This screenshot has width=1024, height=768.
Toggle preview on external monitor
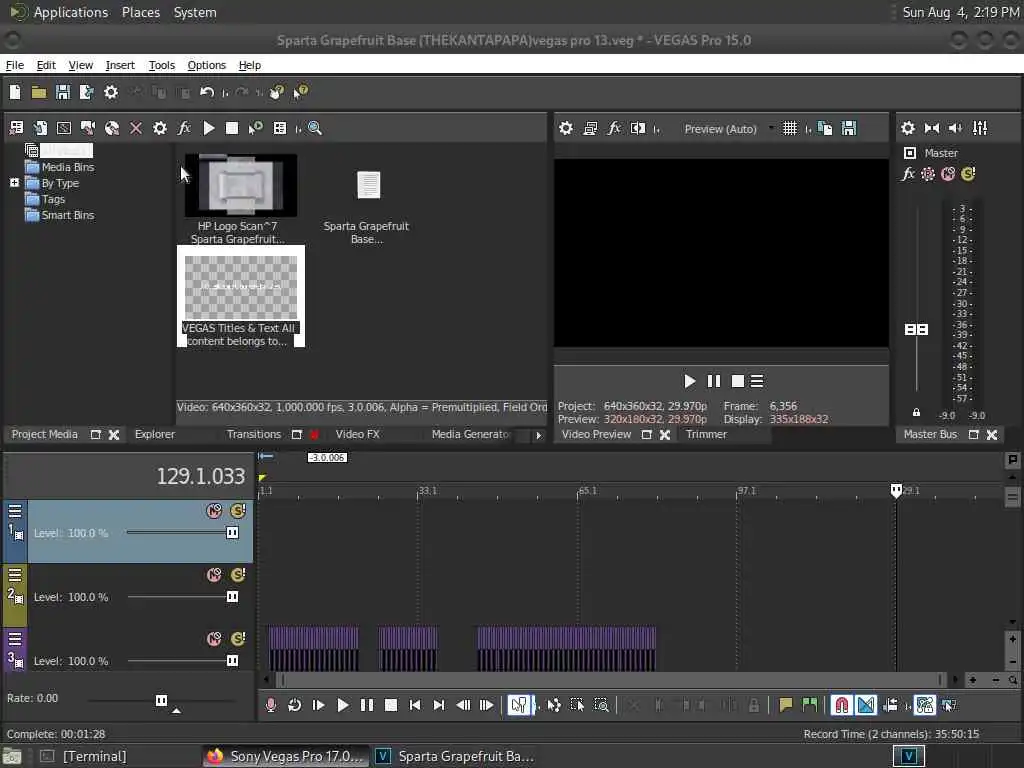pyautogui.click(x=590, y=128)
